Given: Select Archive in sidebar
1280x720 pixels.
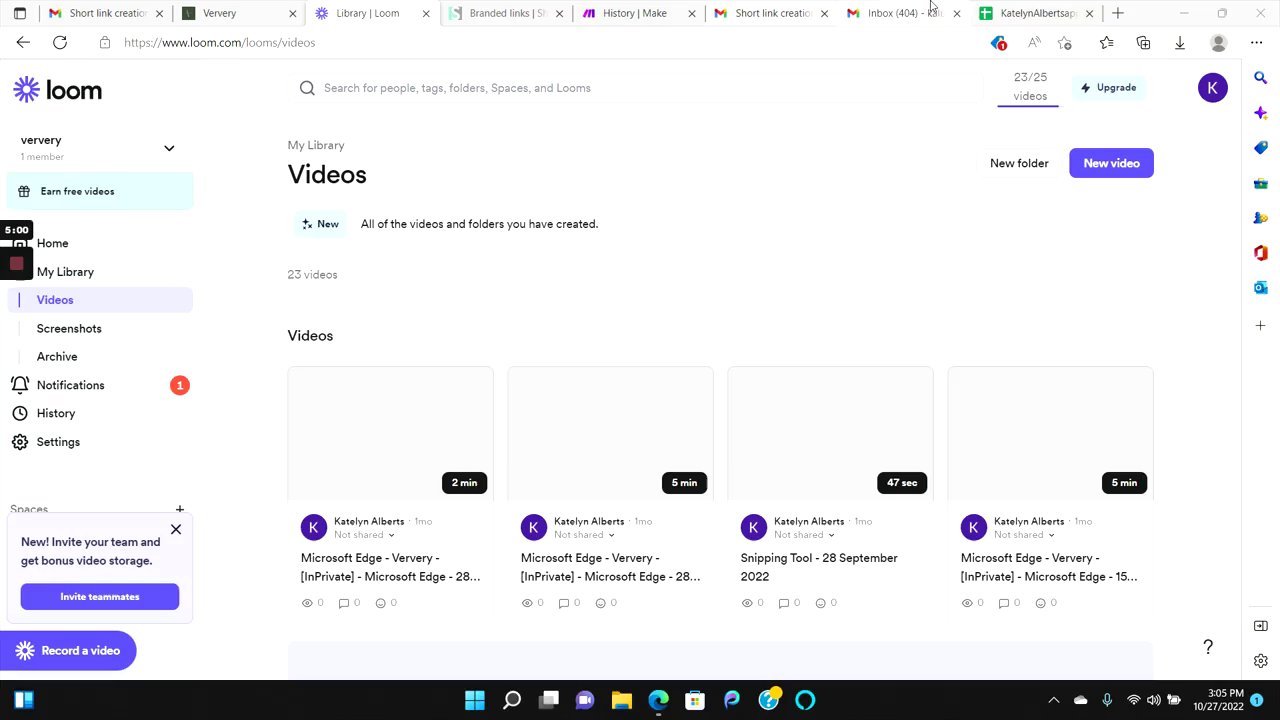Looking at the screenshot, I should pos(57,356).
